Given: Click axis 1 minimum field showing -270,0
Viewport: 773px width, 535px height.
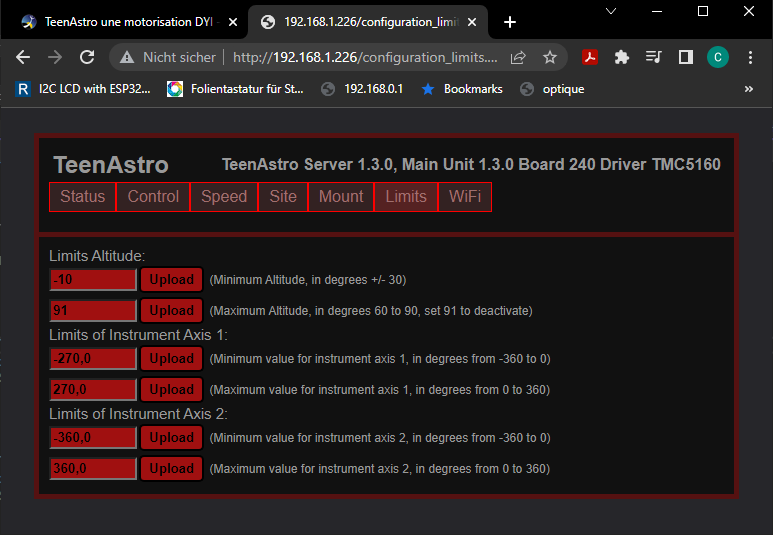Looking at the screenshot, I should 93,358.
